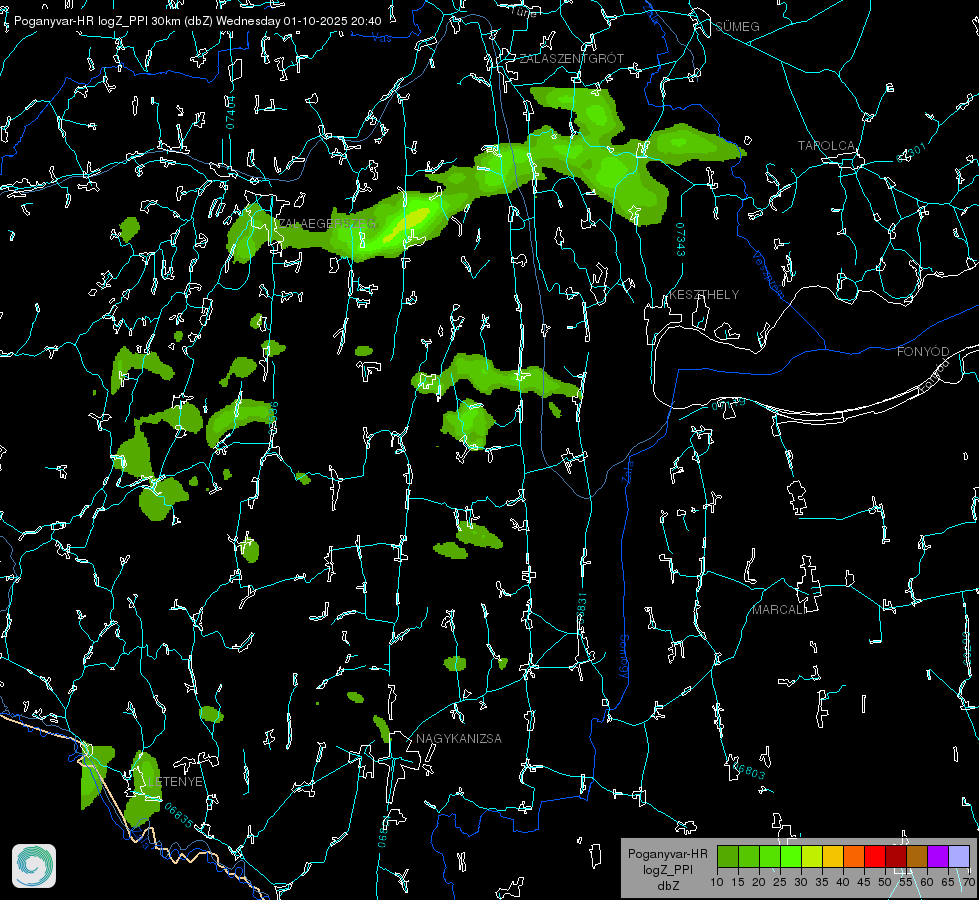Click the FONYÓD city label
The height and width of the screenshot is (900, 979).
[x=923, y=352]
